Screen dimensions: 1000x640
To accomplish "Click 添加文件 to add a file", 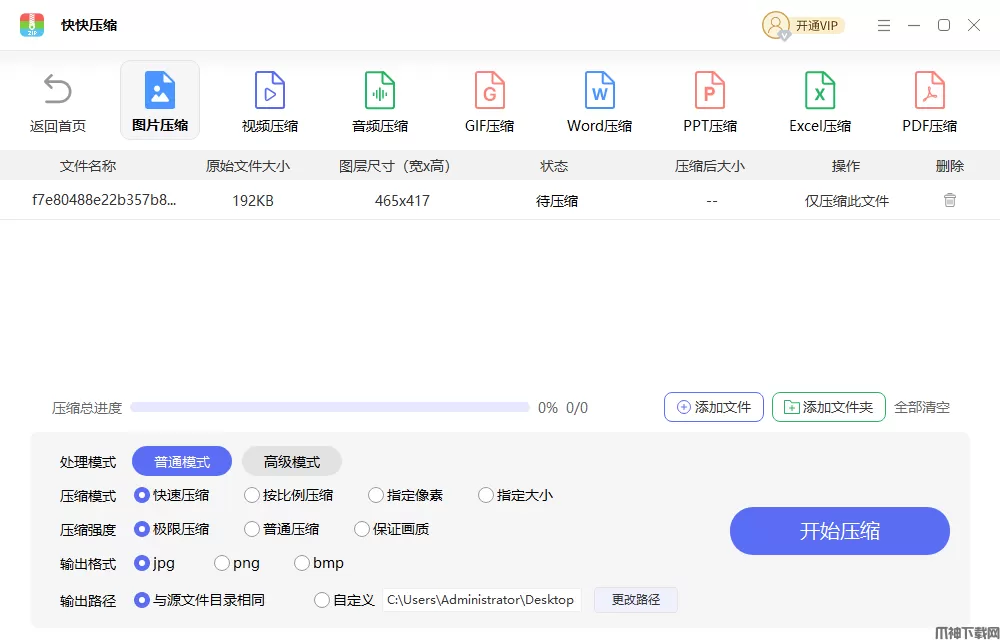I will point(714,407).
